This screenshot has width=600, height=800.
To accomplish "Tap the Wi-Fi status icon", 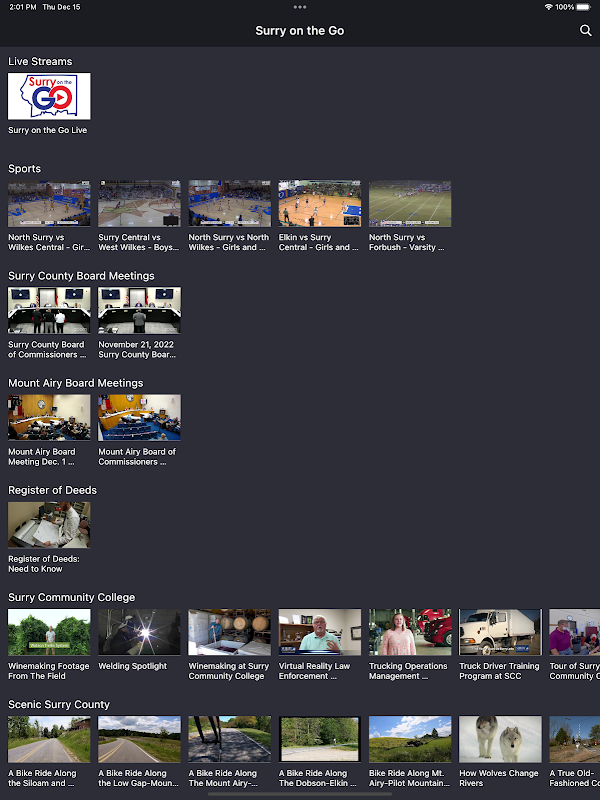I will point(549,7).
